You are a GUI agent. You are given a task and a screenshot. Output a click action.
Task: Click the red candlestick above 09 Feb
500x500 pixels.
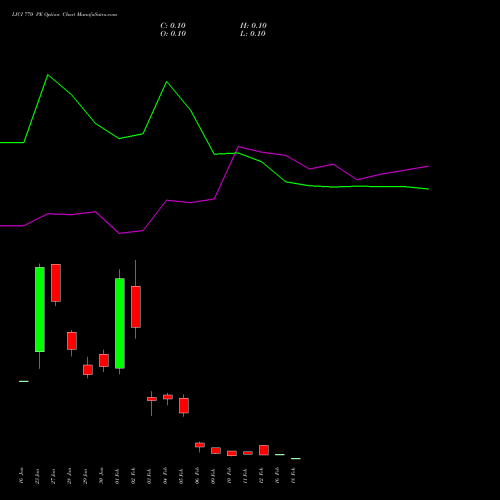216,451
